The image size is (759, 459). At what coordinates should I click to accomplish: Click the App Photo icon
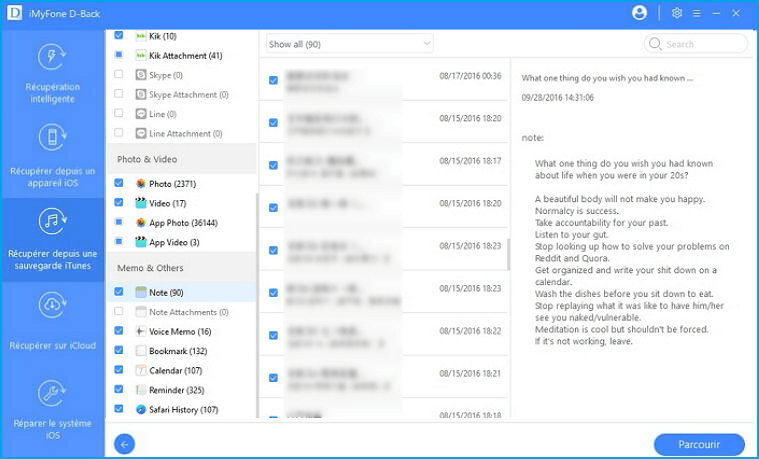141,222
